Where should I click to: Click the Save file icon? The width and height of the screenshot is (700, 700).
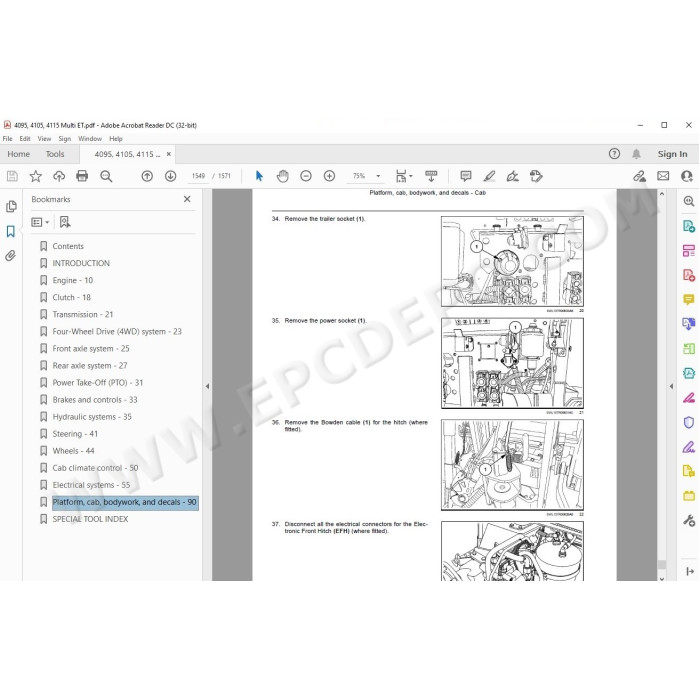point(12,176)
